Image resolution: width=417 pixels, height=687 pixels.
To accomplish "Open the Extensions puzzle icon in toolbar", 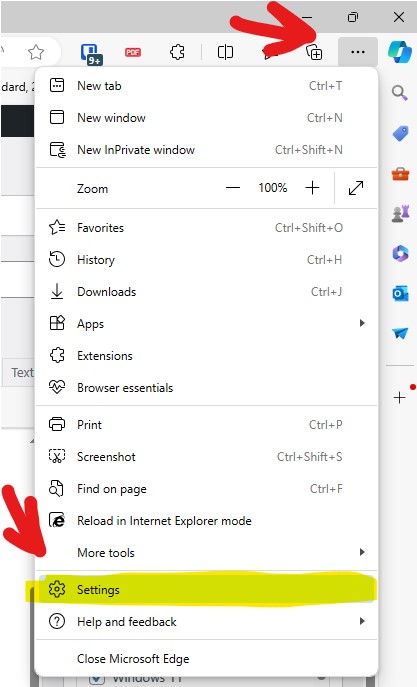I will (x=177, y=53).
